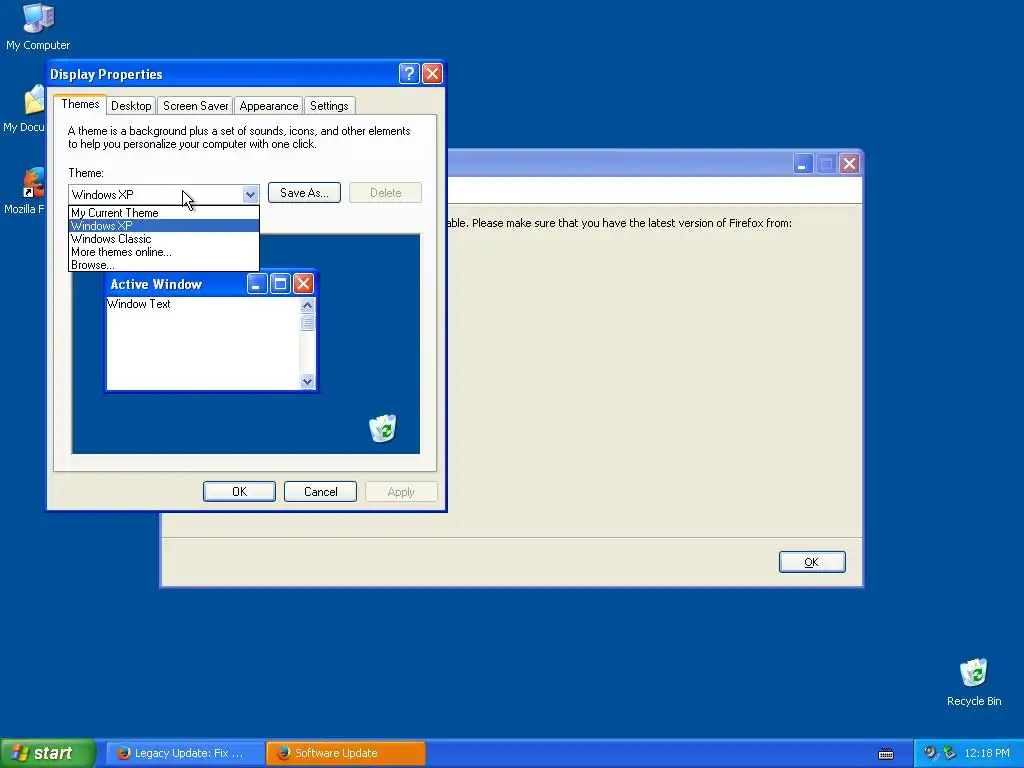This screenshot has height=768, width=1024.
Task: Click the scrollbar thumb in the preview window
Action: (308, 323)
